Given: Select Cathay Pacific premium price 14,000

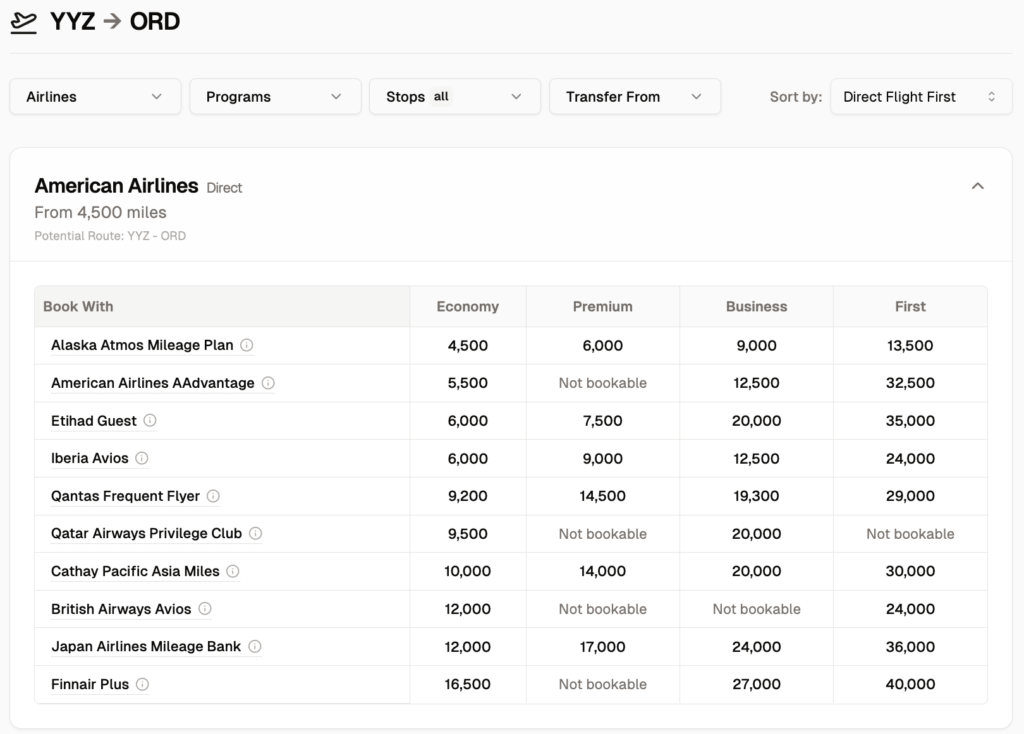Looking at the screenshot, I should click(602, 571).
